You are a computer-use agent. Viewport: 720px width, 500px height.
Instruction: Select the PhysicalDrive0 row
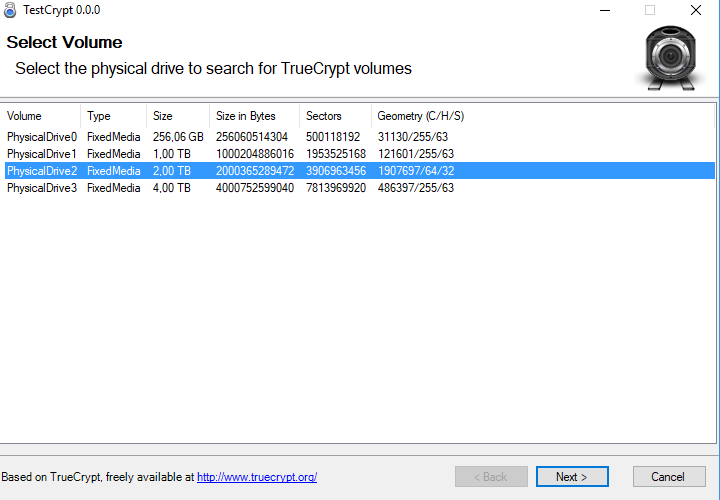360,137
